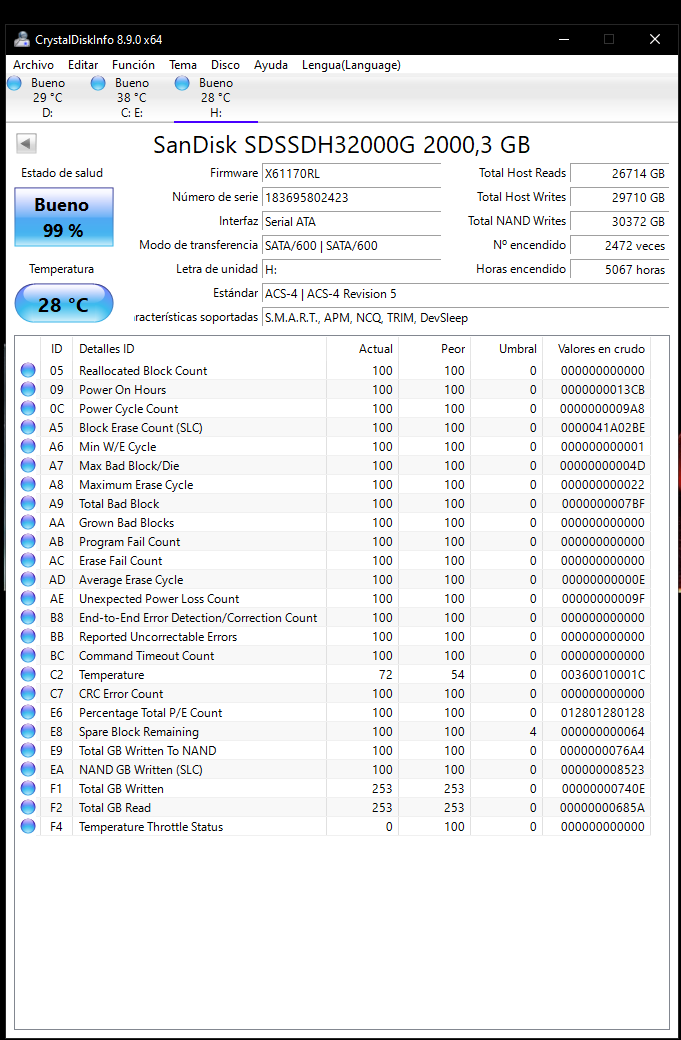
Task: Click status orb for Maximum Erase Cycle
Action: 28,484
